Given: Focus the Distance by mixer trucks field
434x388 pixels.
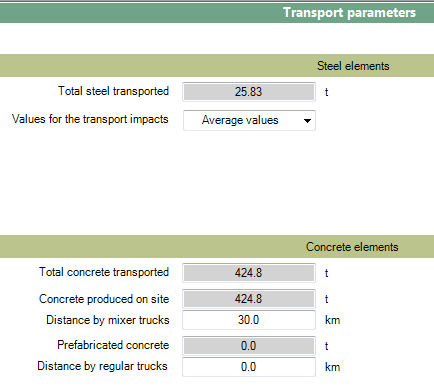Looking at the screenshot, I should [x=249, y=320].
